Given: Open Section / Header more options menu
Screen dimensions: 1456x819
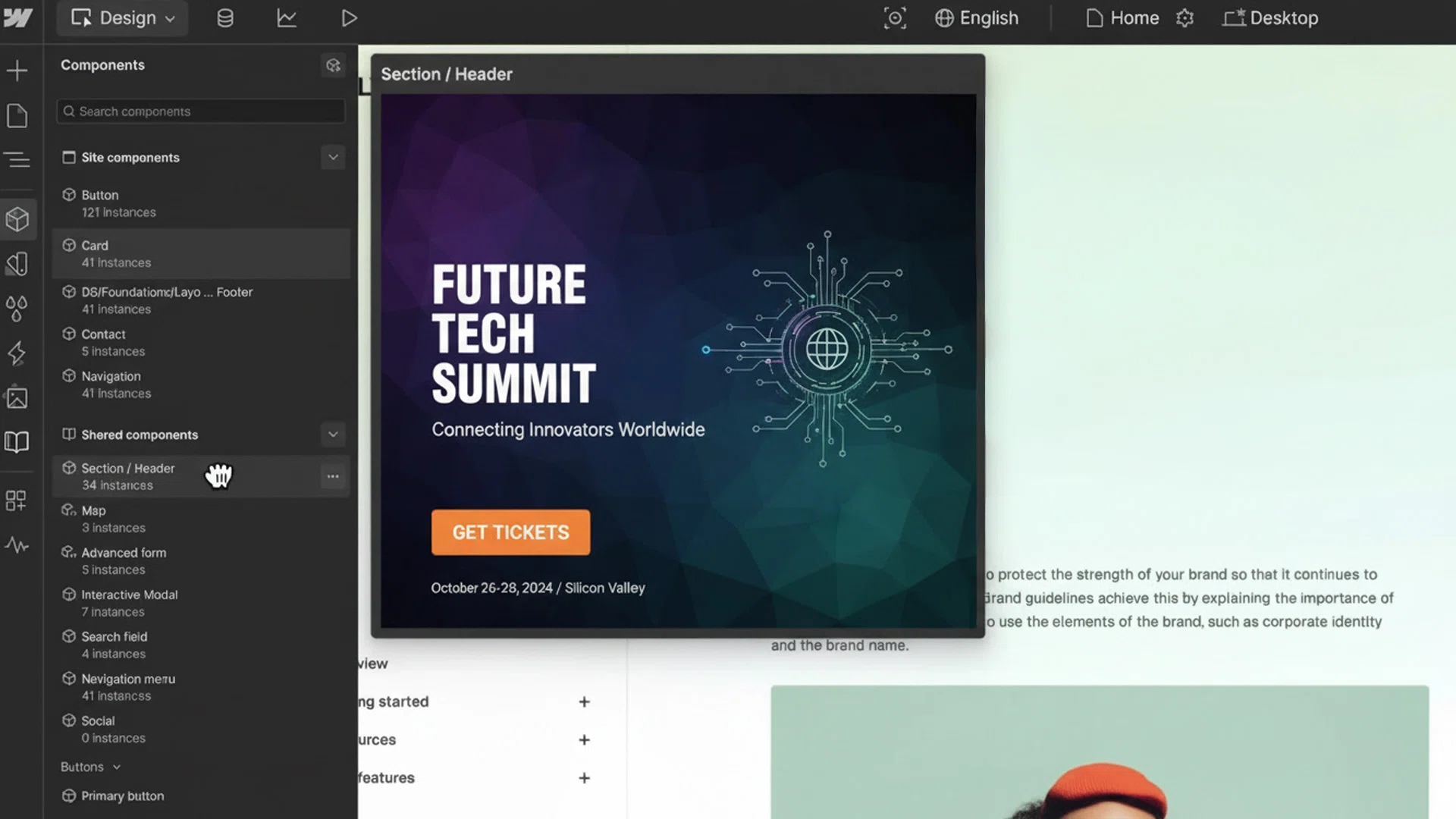Looking at the screenshot, I should [333, 476].
